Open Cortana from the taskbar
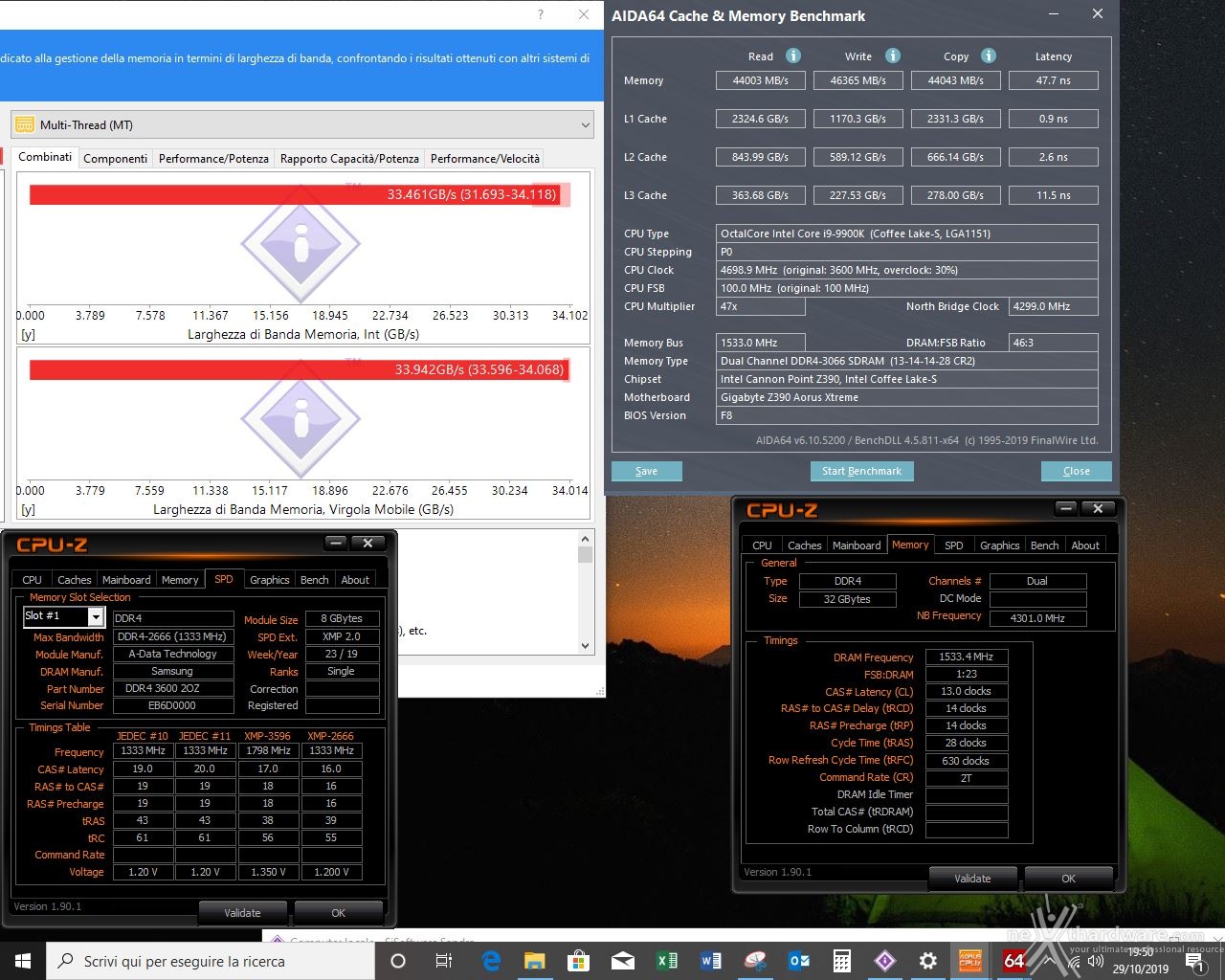1225x980 pixels. click(x=398, y=961)
